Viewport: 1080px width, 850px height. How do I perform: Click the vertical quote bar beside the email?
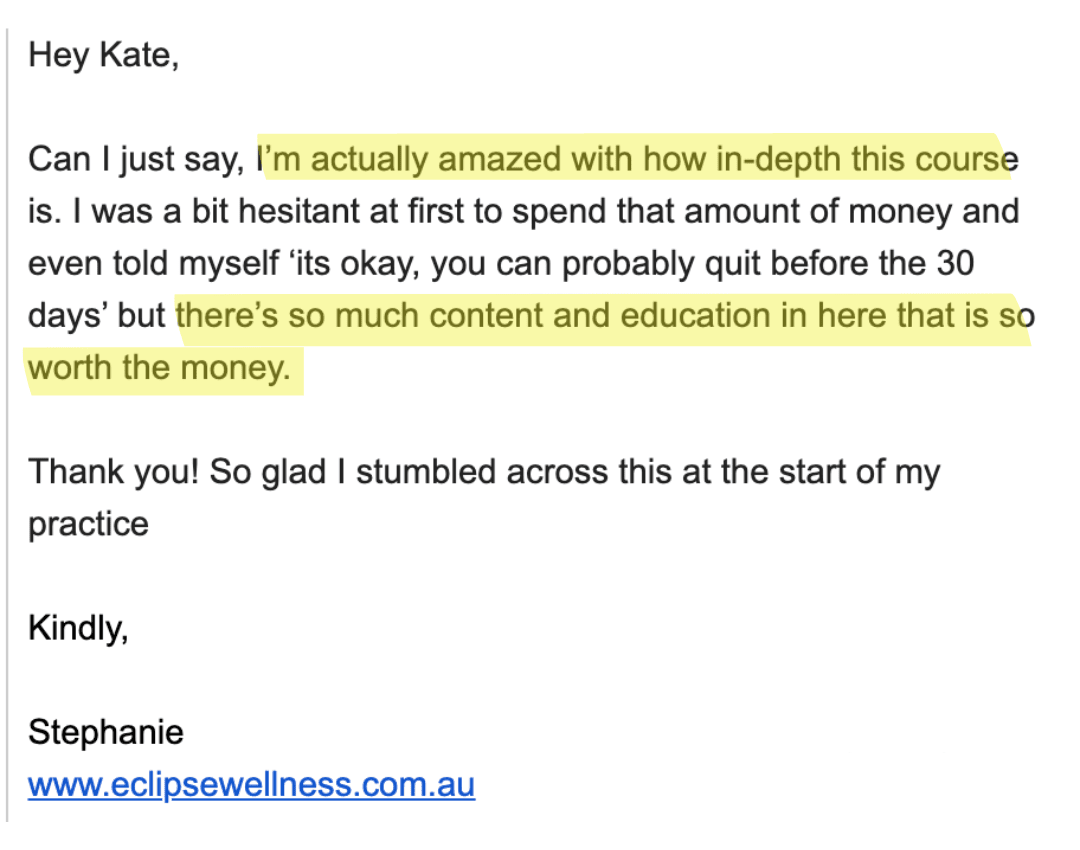click(7, 425)
